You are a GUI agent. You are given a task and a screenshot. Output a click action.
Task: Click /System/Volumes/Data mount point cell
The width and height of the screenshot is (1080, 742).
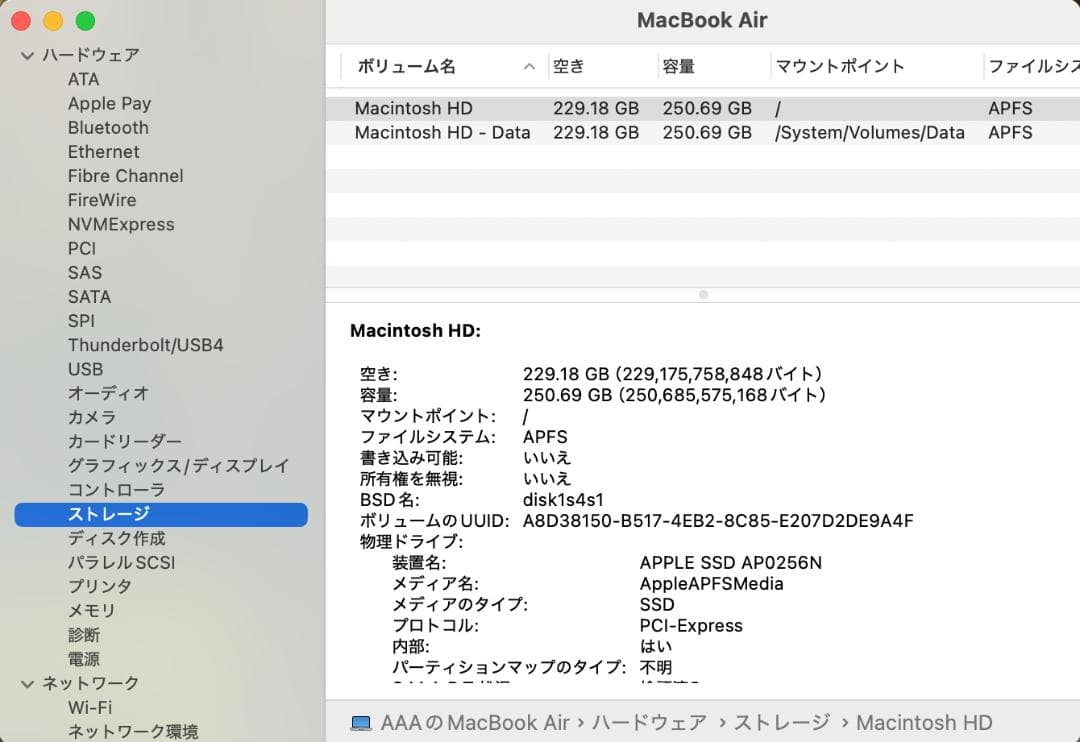click(869, 132)
